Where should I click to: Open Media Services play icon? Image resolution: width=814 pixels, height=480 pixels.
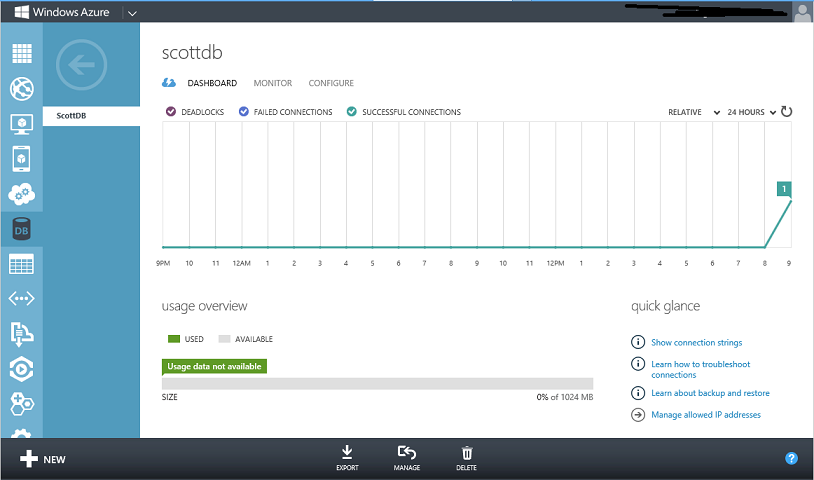pyautogui.click(x=21, y=369)
